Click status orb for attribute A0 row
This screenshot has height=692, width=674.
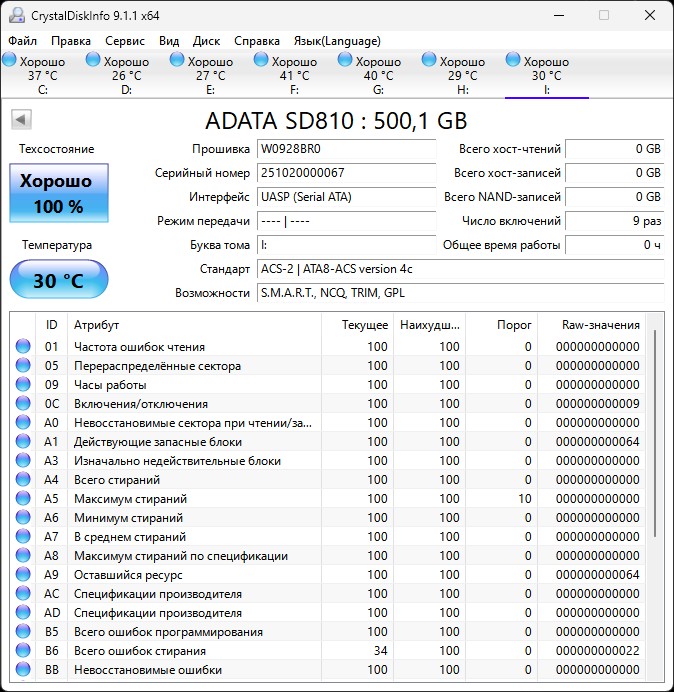click(23, 422)
